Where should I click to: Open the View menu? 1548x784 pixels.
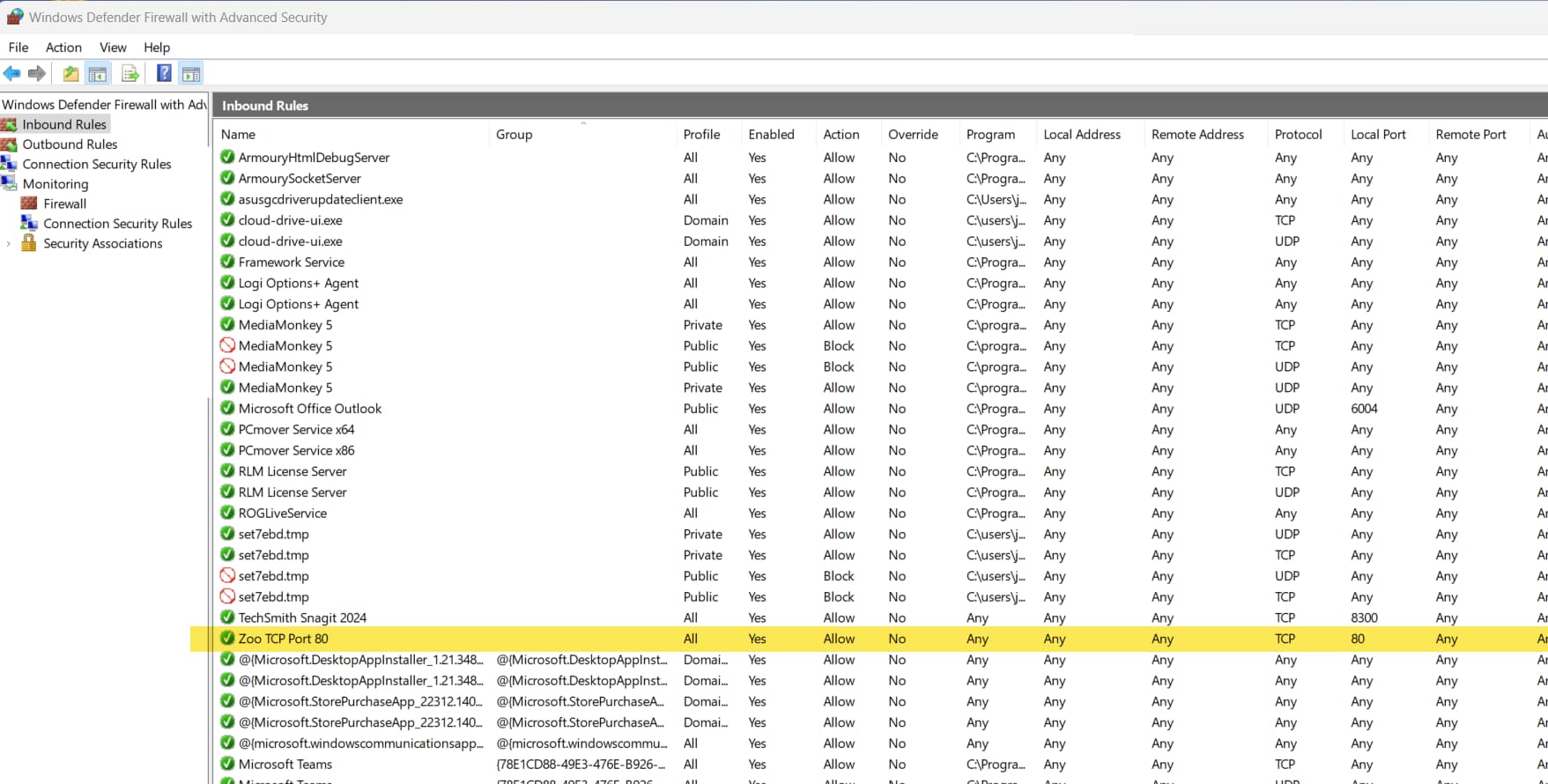point(113,48)
